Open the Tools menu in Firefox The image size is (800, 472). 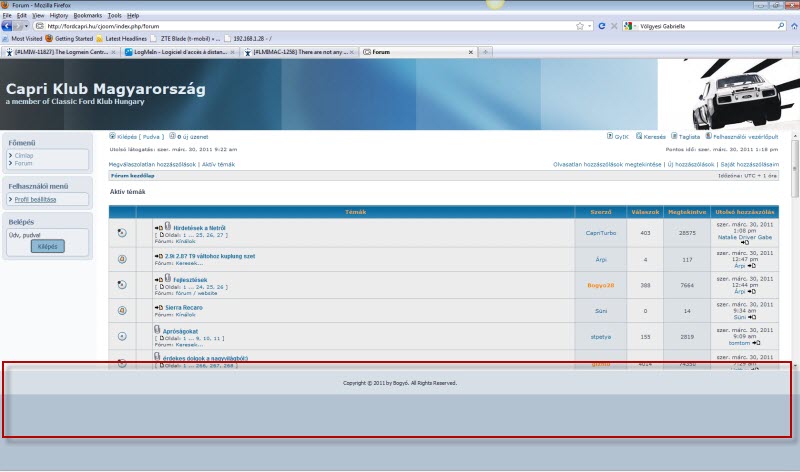pyautogui.click(x=114, y=16)
